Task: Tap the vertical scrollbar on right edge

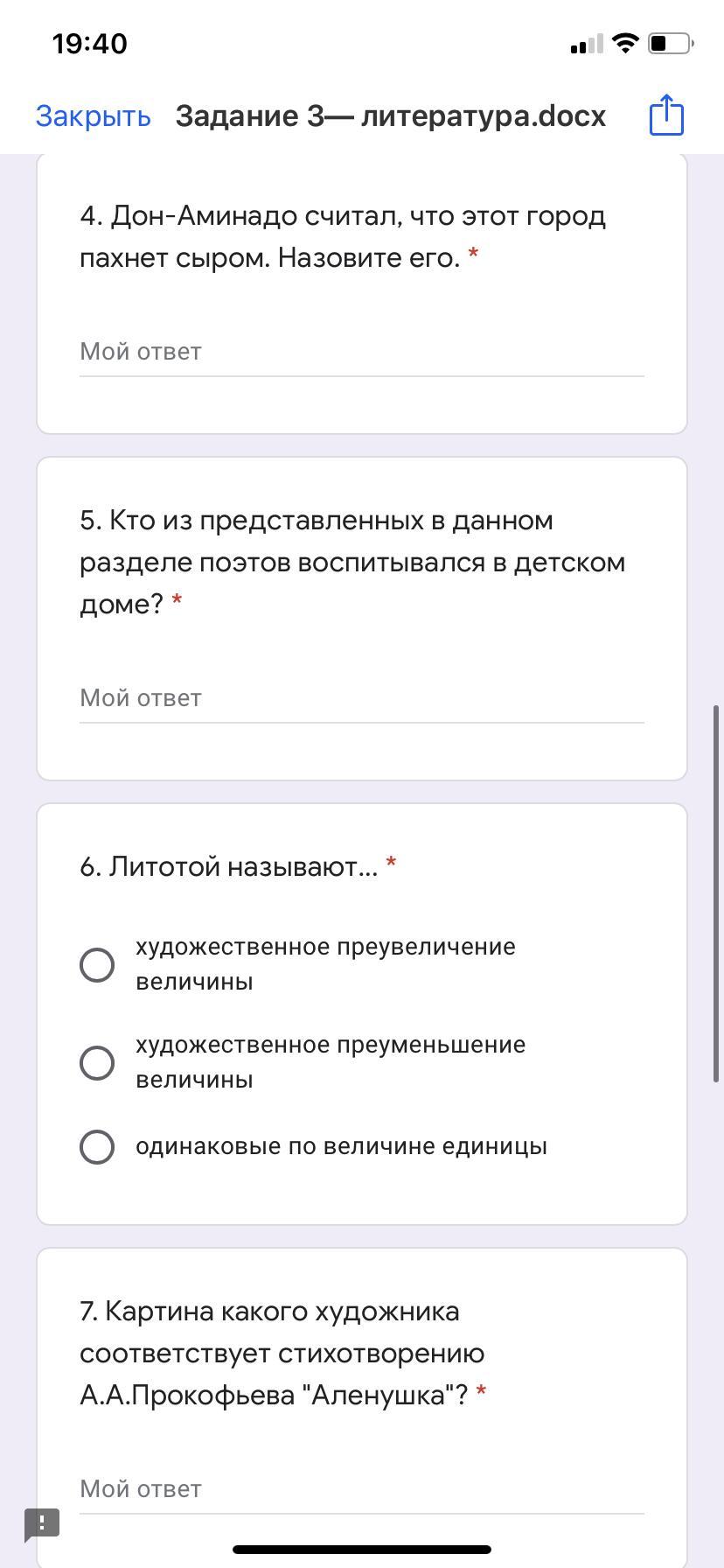Action: tap(717, 892)
